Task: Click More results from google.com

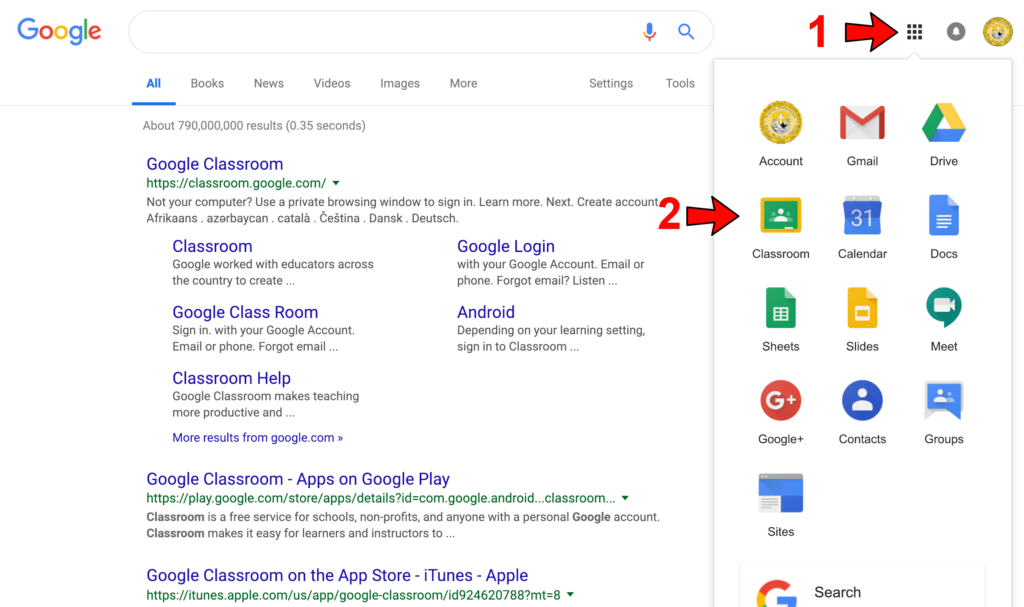Action: tap(257, 438)
